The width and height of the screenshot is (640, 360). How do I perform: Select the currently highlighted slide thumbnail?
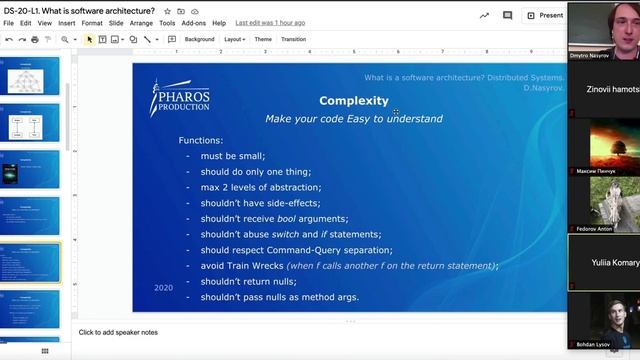pos(30,263)
